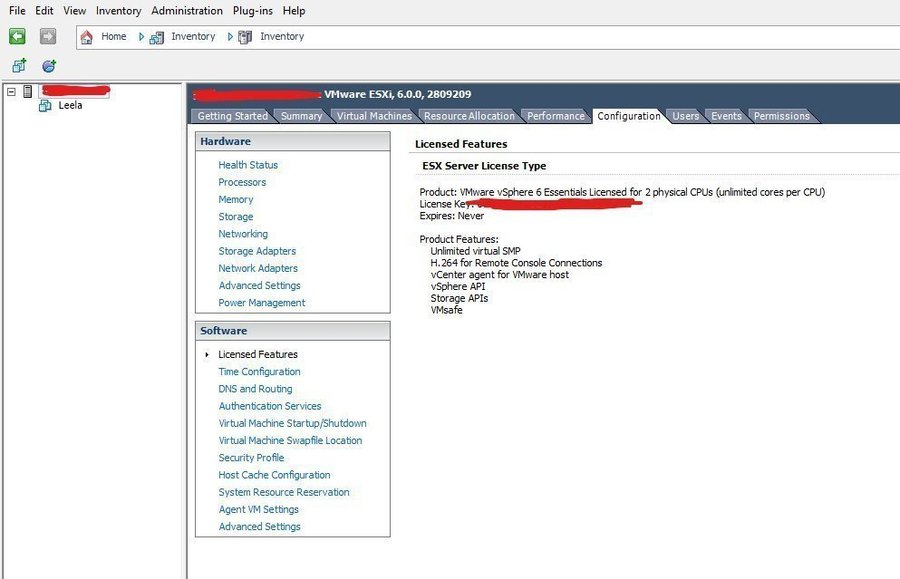Screen dimensions: 900x579
Task: Click the green Back navigation arrow
Action: click(17, 37)
